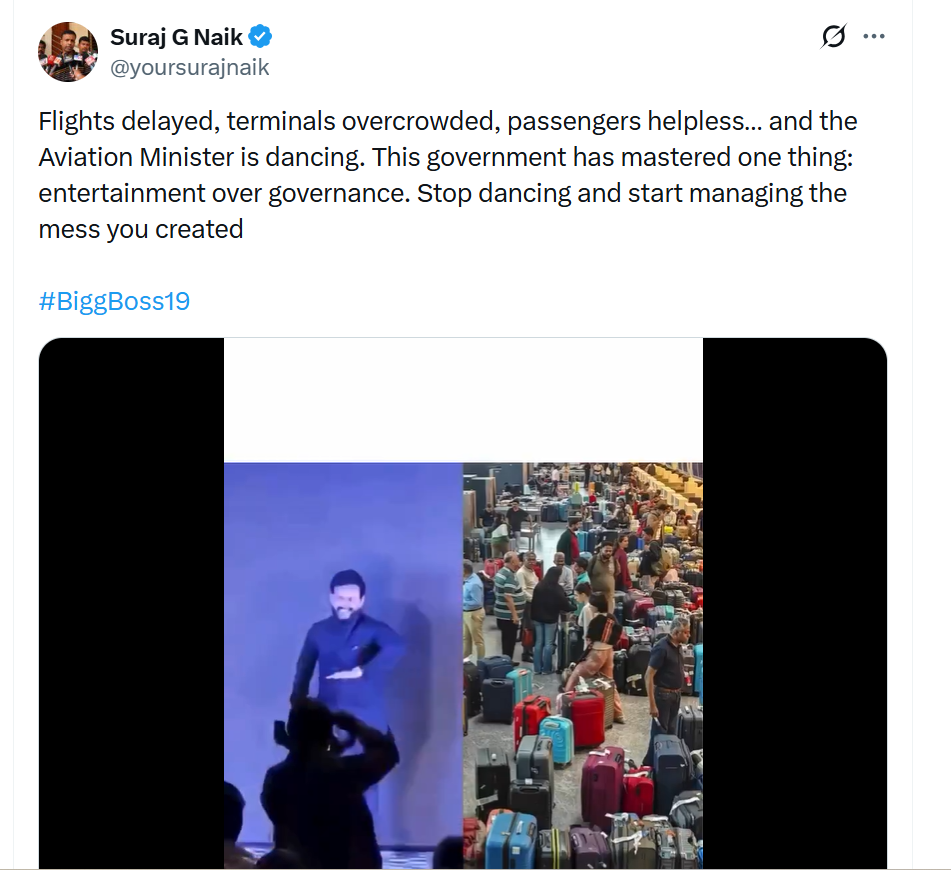Image resolution: width=951 pixels, height=870 pixels.
Task: Open the #BiggBoss19 hashtag
Action: 114,301
